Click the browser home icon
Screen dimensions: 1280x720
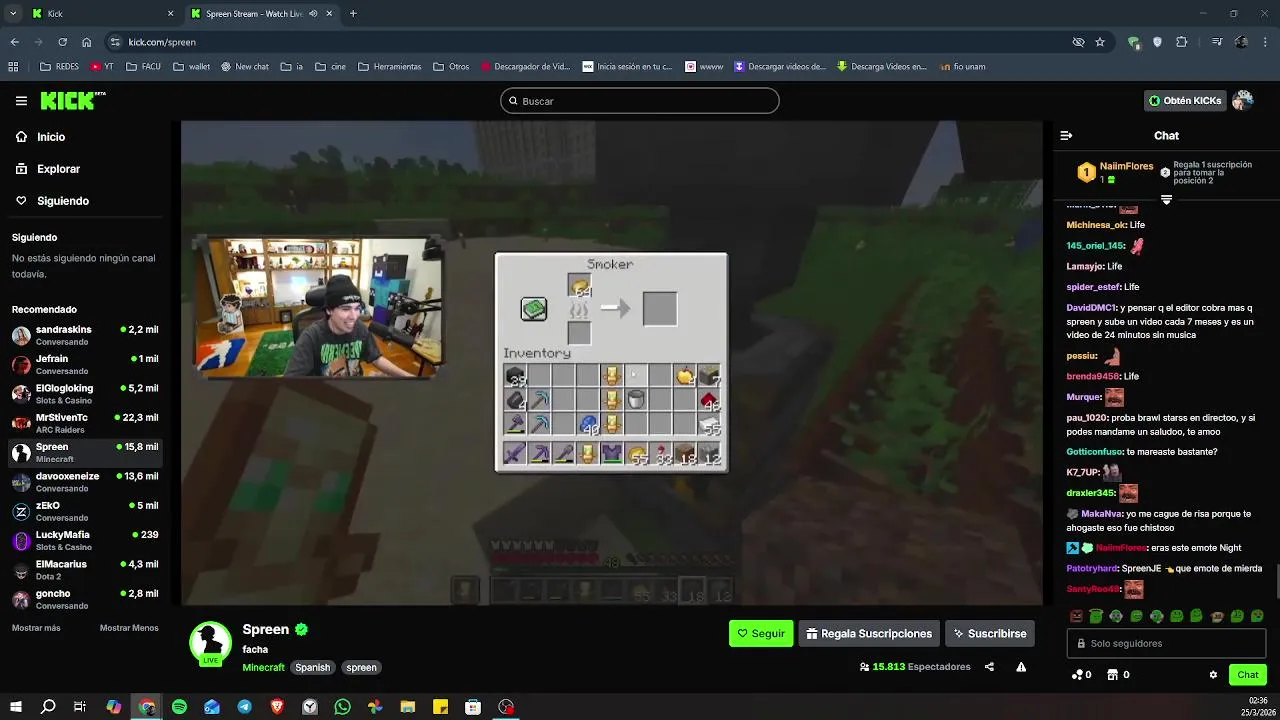[x=87, y=42]
